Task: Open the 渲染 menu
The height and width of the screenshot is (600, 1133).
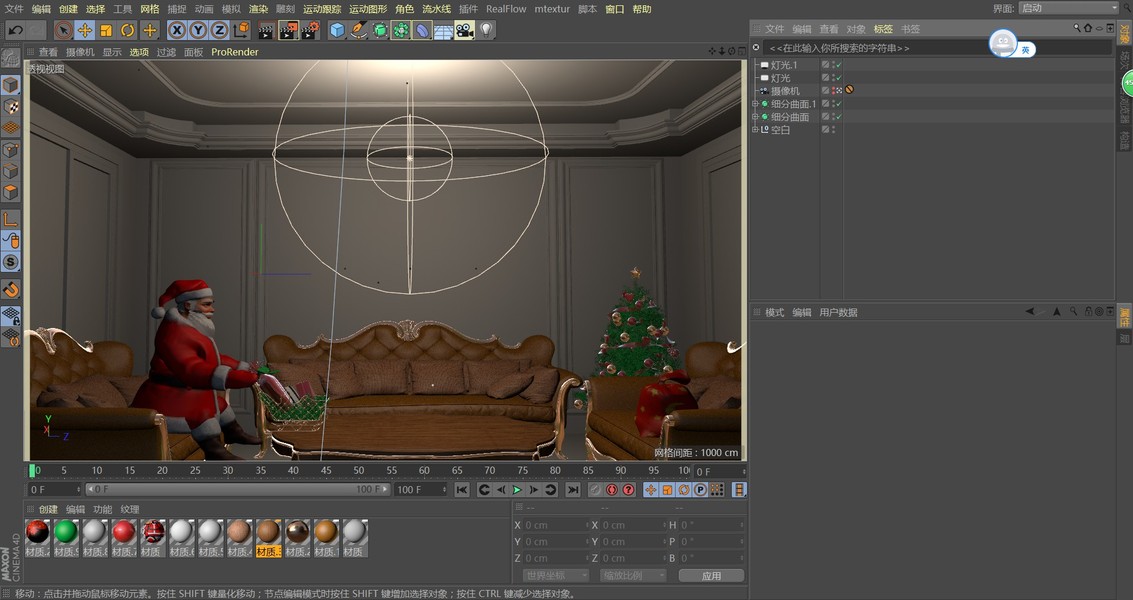Action: [258, 9]
